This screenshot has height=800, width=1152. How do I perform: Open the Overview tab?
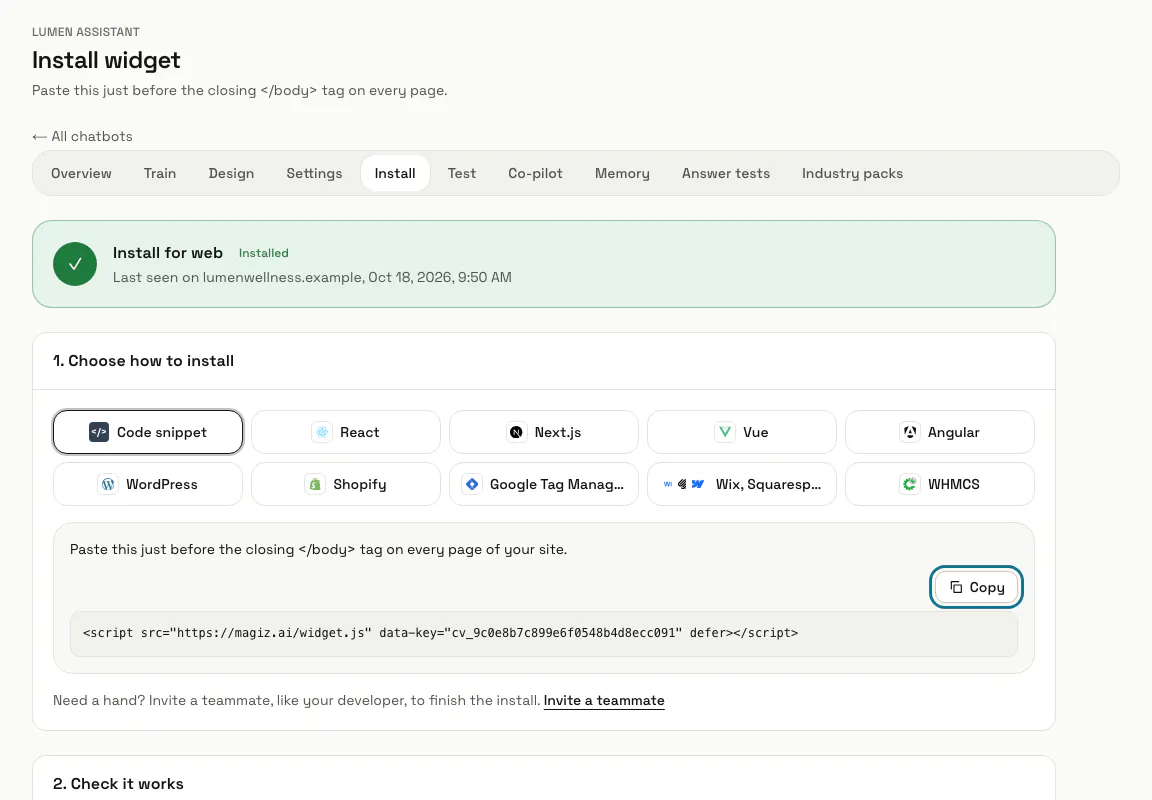pos(82,173)
